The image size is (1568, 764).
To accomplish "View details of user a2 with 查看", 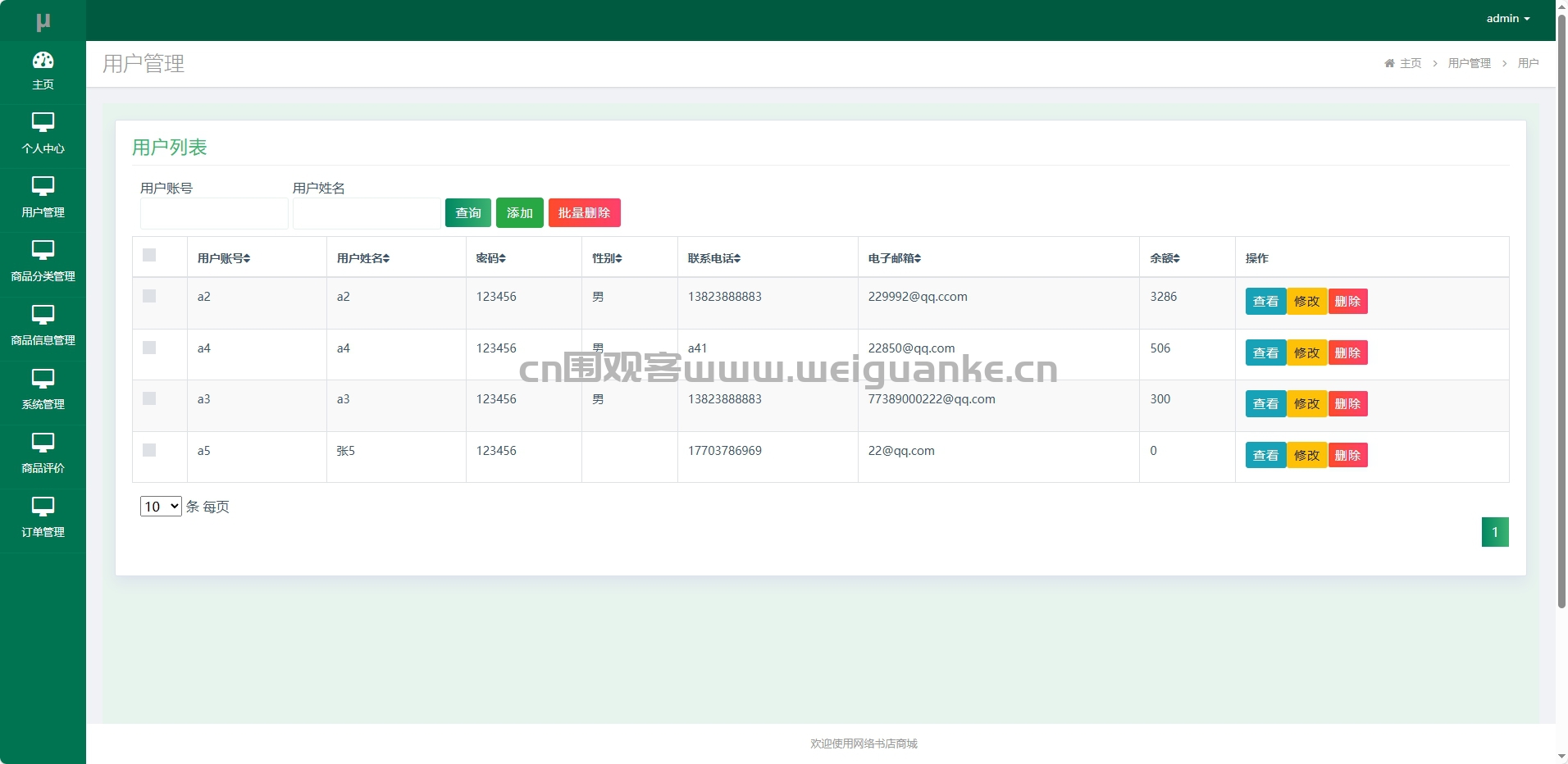I will [1265, 302].
